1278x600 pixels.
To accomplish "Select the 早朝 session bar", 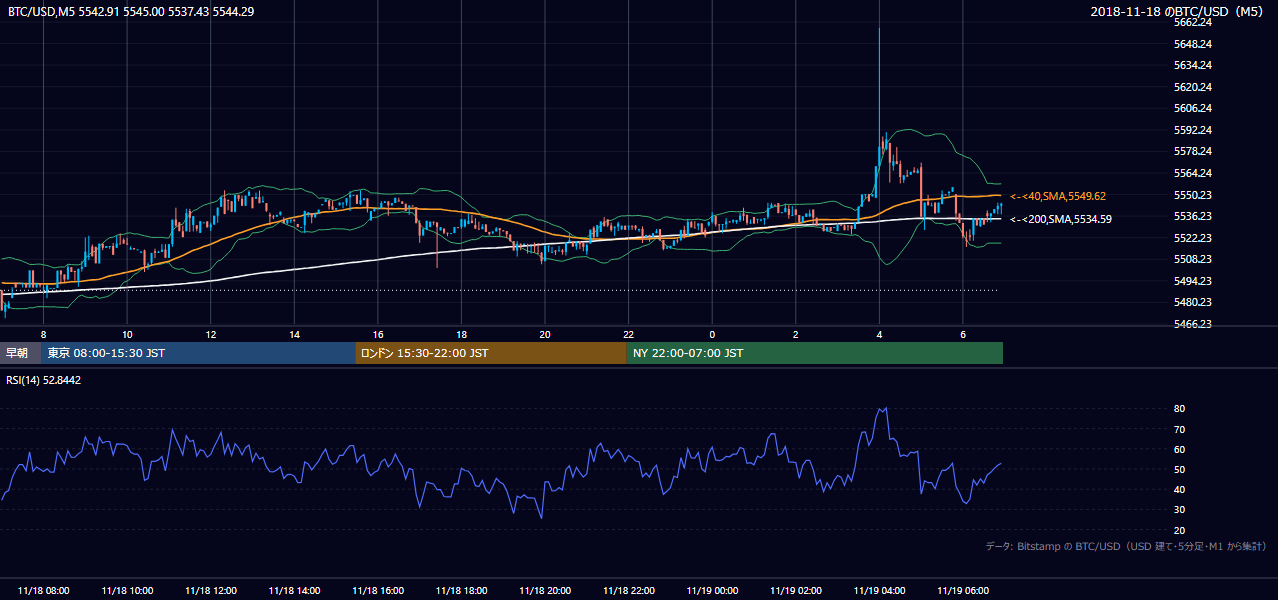I will [21, 353].
